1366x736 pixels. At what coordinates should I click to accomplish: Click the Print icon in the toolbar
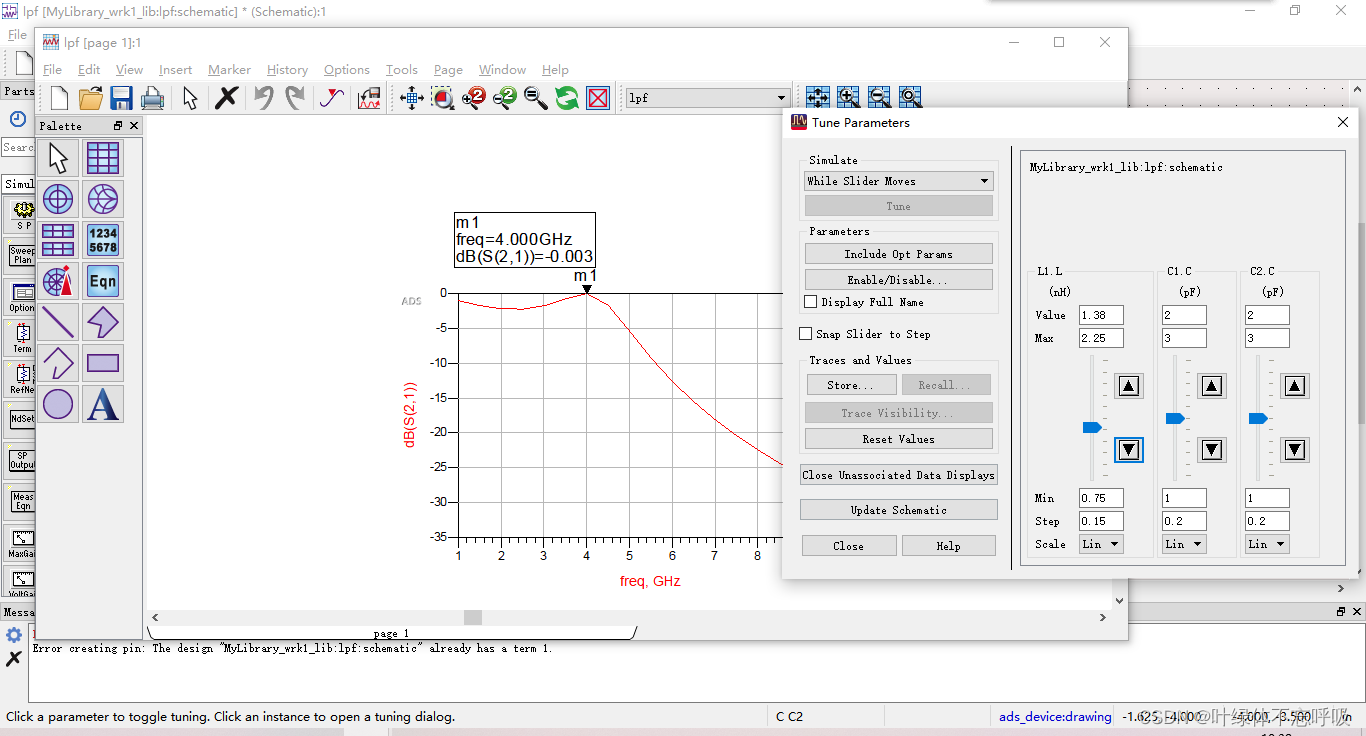click(152, 98)
